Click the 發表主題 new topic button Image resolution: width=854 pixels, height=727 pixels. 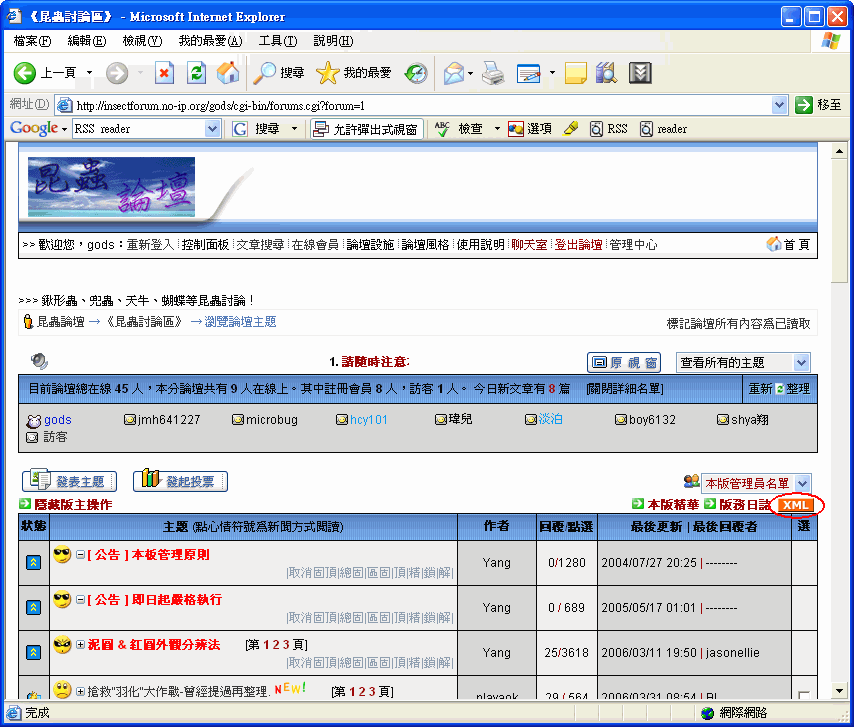(69, 481)
